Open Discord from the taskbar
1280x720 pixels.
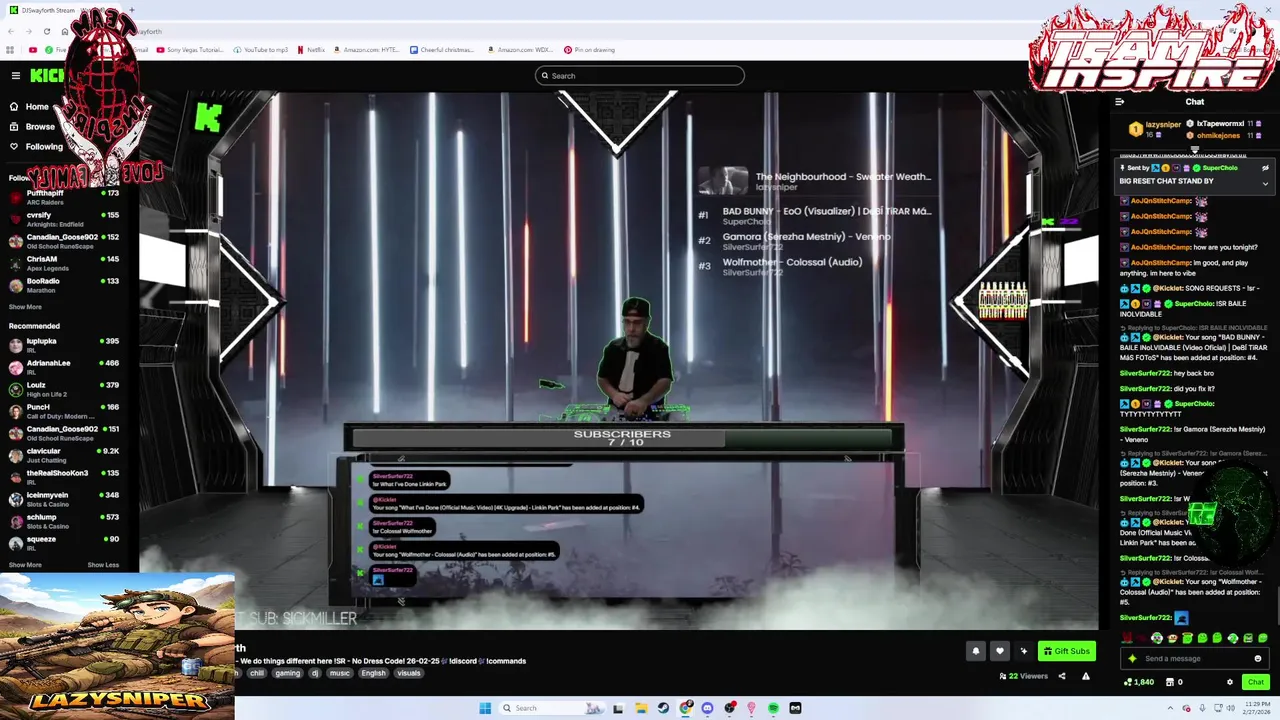click(x=707, y=708)
